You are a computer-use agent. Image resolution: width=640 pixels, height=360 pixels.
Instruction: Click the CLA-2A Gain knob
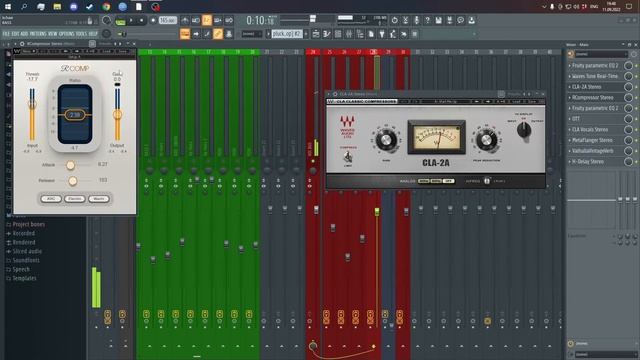coord(385,140)
